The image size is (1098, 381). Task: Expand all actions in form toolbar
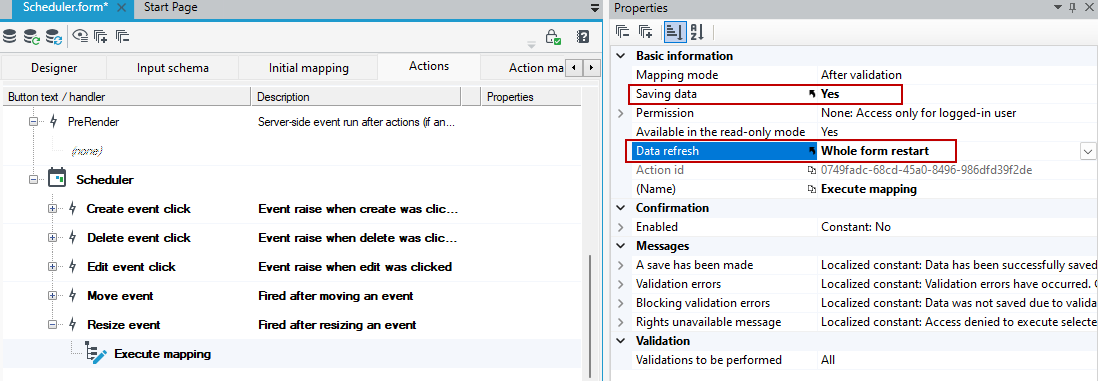pos(101,36)
